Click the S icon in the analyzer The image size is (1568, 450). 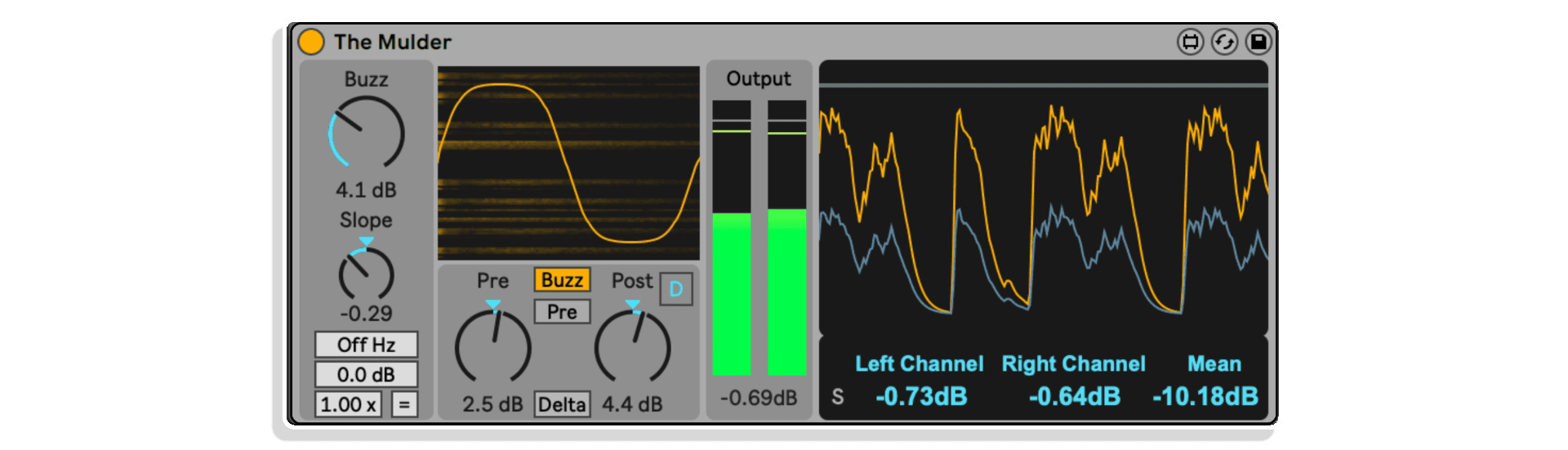pyautogui.click(x=837, y=397)
